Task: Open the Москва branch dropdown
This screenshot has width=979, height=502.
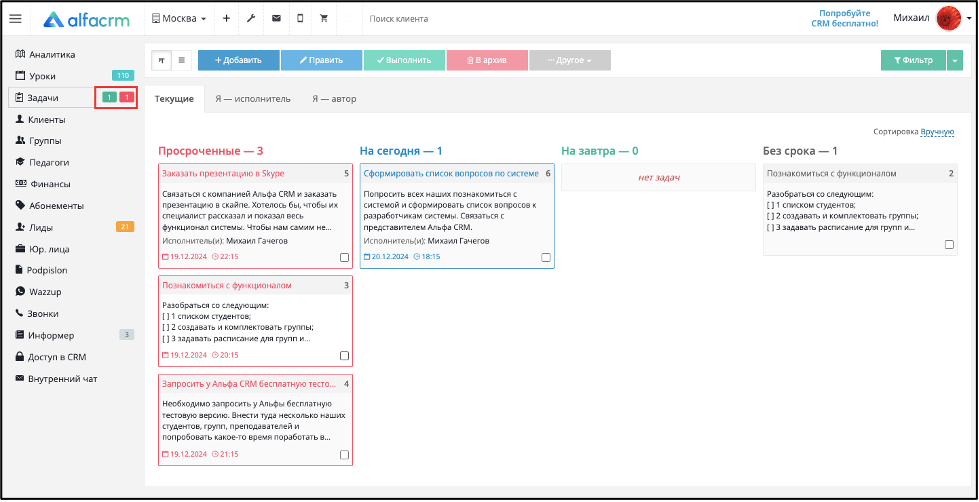Action: 179,19
